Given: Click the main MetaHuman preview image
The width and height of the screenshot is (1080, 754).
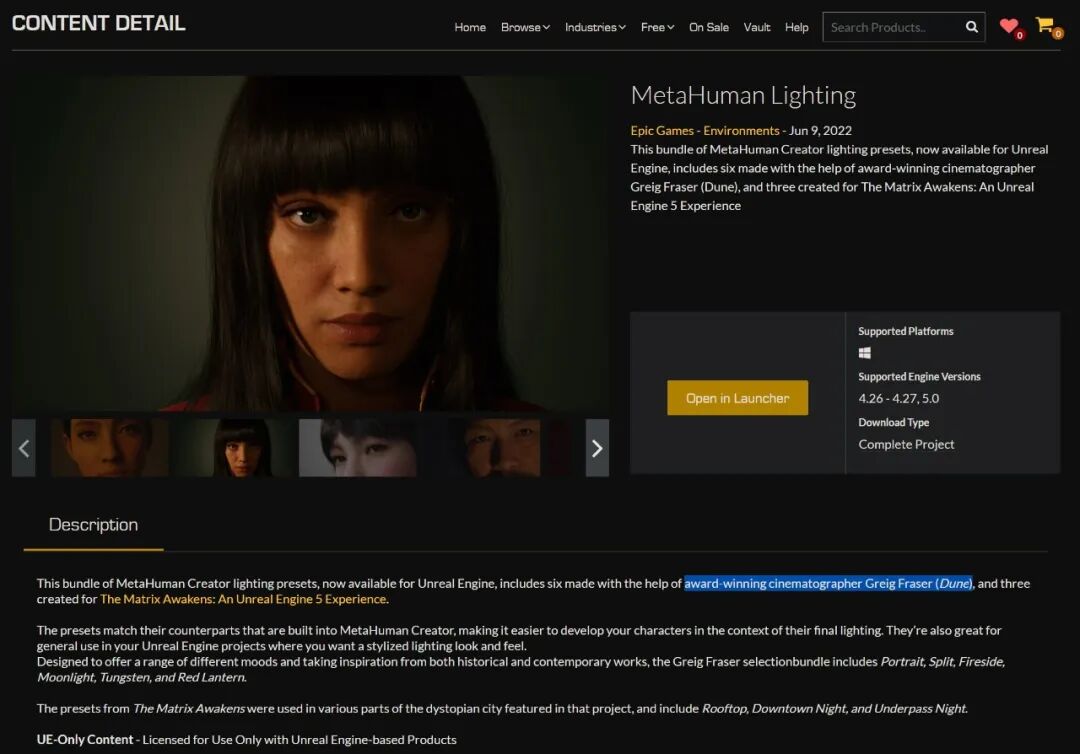Looking at the screenshot, I should (310, 243).
